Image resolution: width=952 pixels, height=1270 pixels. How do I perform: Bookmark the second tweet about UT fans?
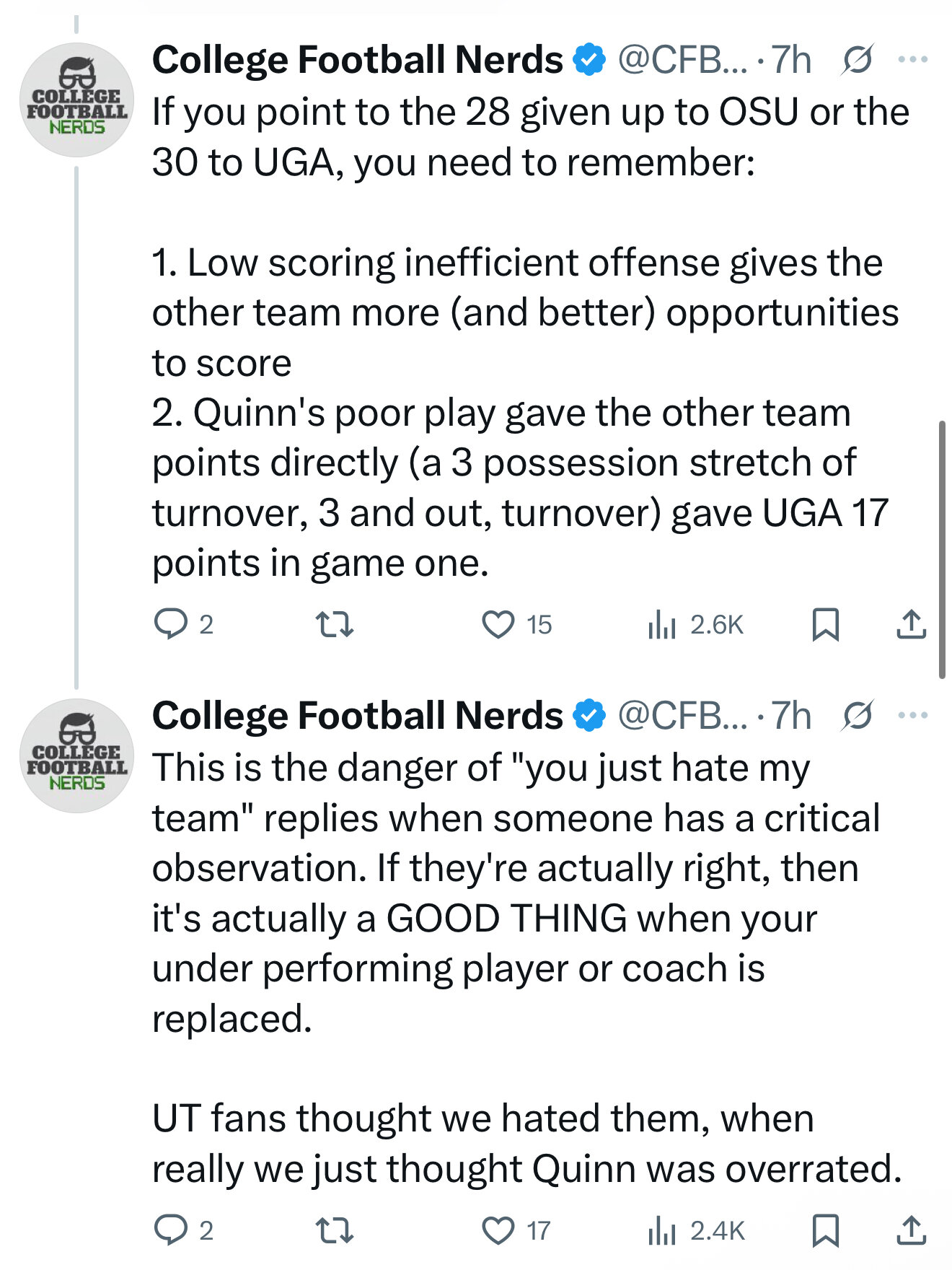pyautogui.click(x=825, y=1230)
